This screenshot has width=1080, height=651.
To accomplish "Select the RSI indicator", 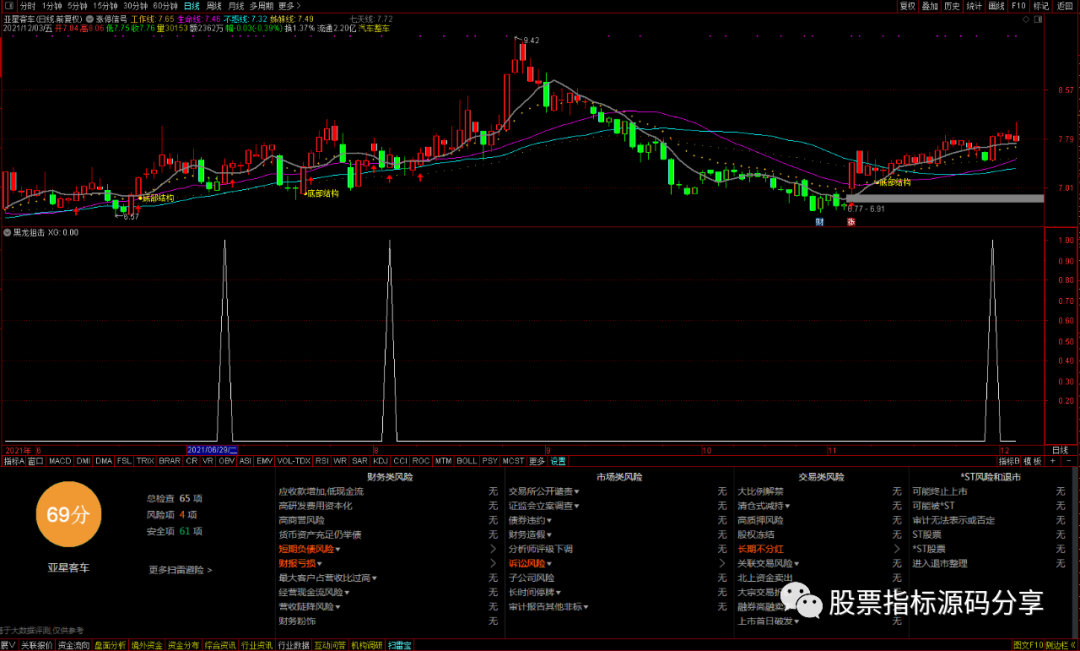I will (x=322, y=461).
